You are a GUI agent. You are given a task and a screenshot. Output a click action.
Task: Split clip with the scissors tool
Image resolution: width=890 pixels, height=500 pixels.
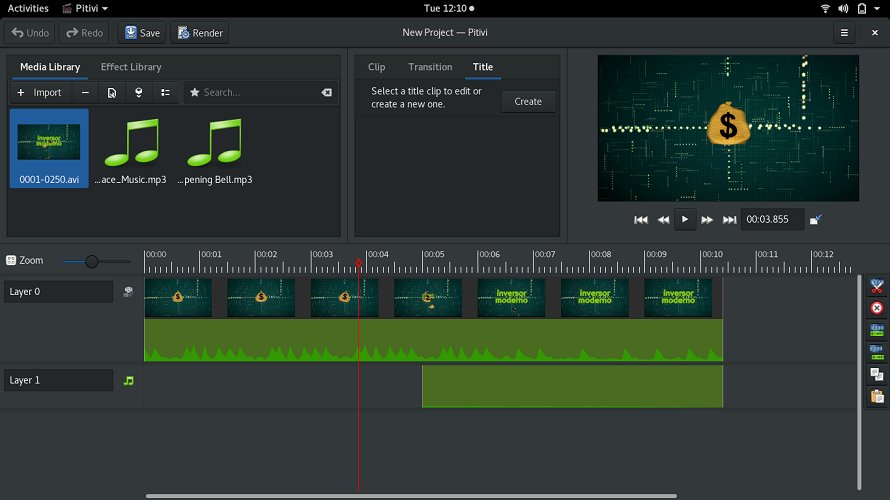tap(877, 287)
